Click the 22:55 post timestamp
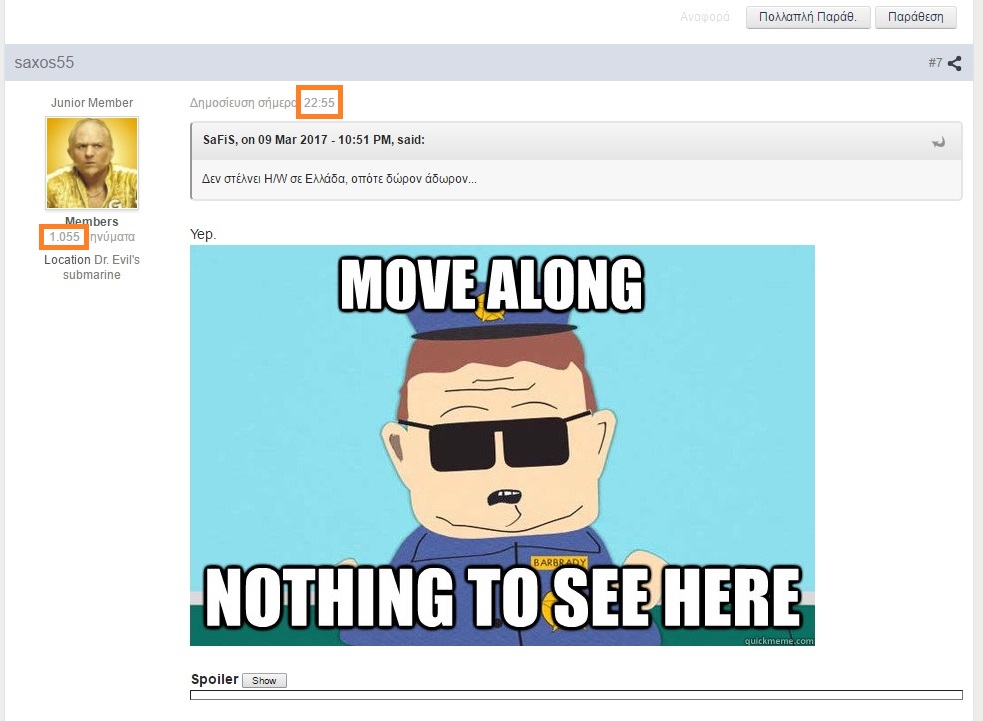Viewport: 983px width, 721px height. click(x=319, y=102)
